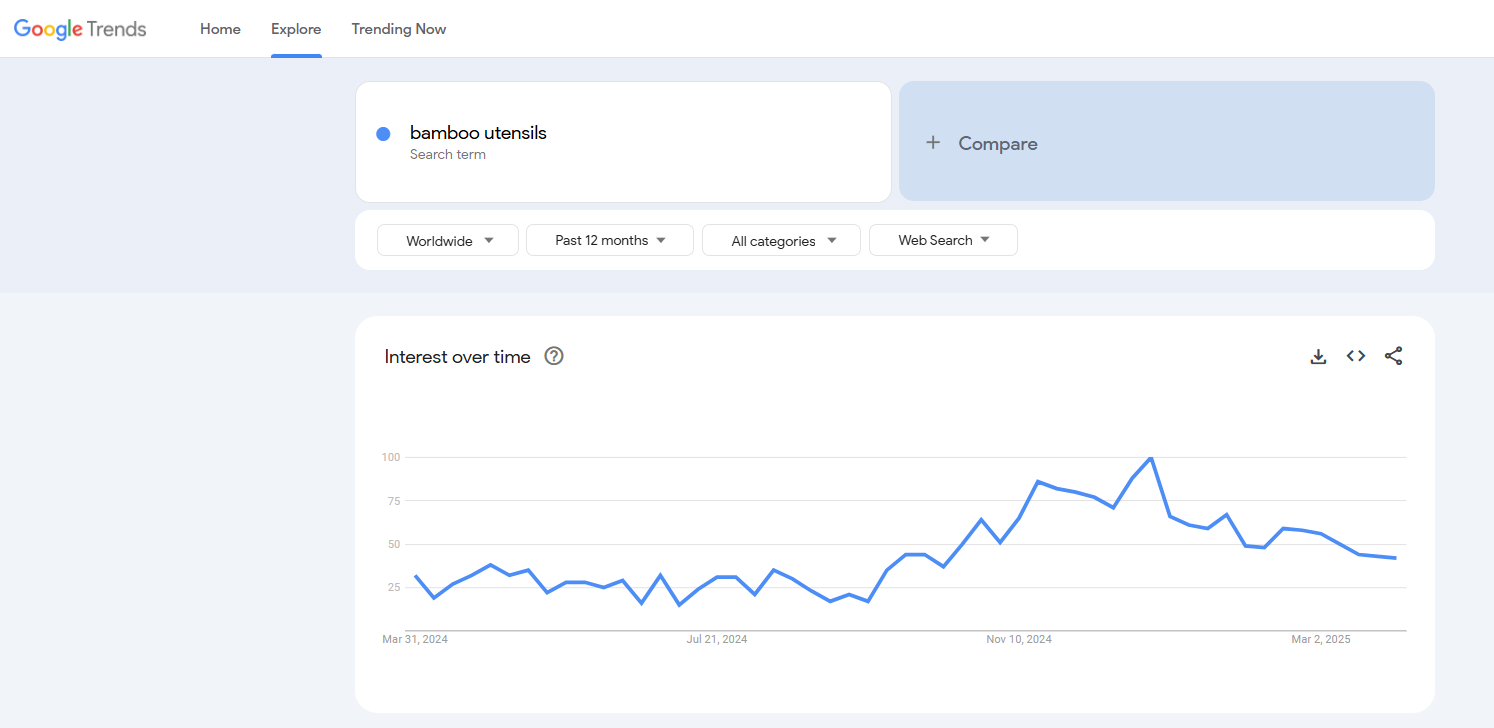Viewport: 1494px width, 728px height.
Task: Show help for Interest over time
Action: tap(554, 356)
